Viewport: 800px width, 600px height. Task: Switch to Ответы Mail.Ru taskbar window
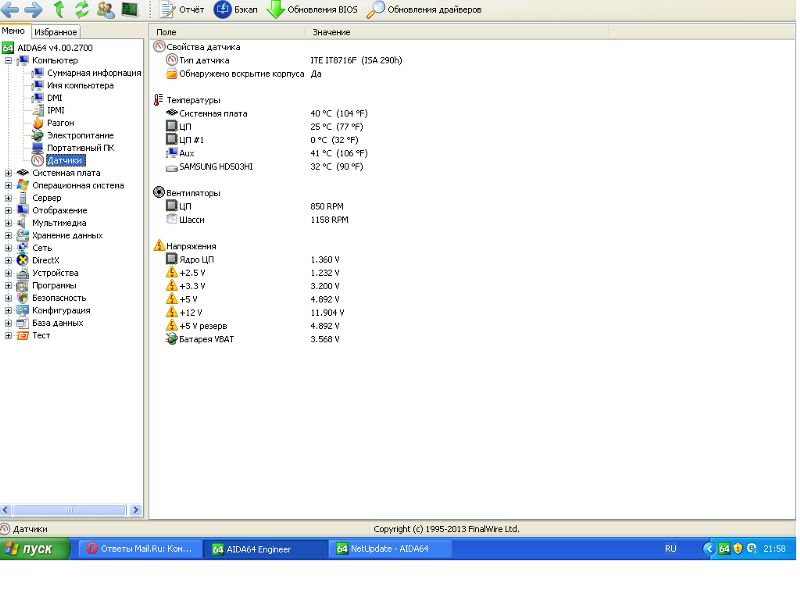pyautogui.click(x=140, y=549)
